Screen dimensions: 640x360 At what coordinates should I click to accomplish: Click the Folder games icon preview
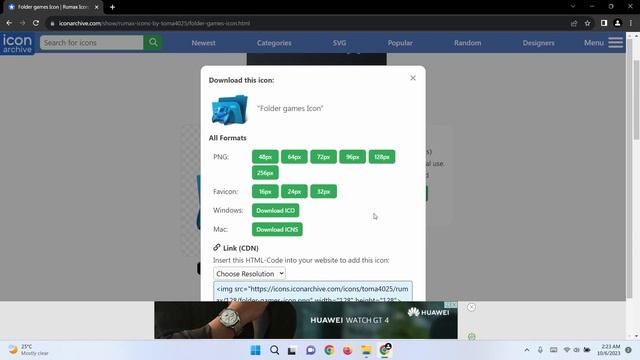pyautogui.click(x=229, y=109)
